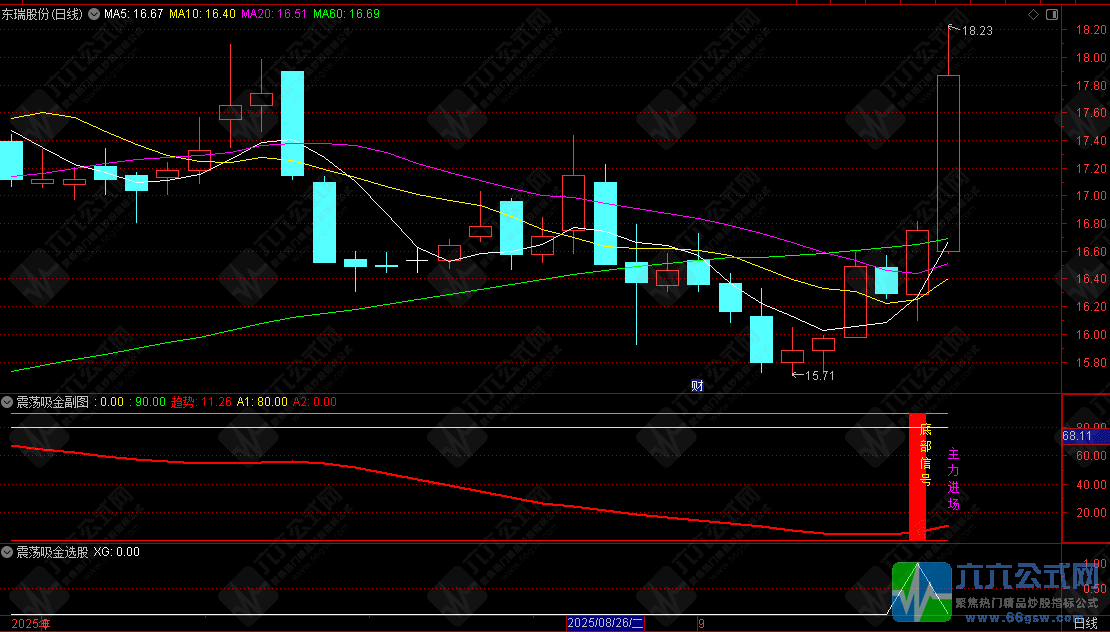Screen dimensions: 1110x632
Task: Click the magenta 主力进场 signal label
Action: coord(954,479)
